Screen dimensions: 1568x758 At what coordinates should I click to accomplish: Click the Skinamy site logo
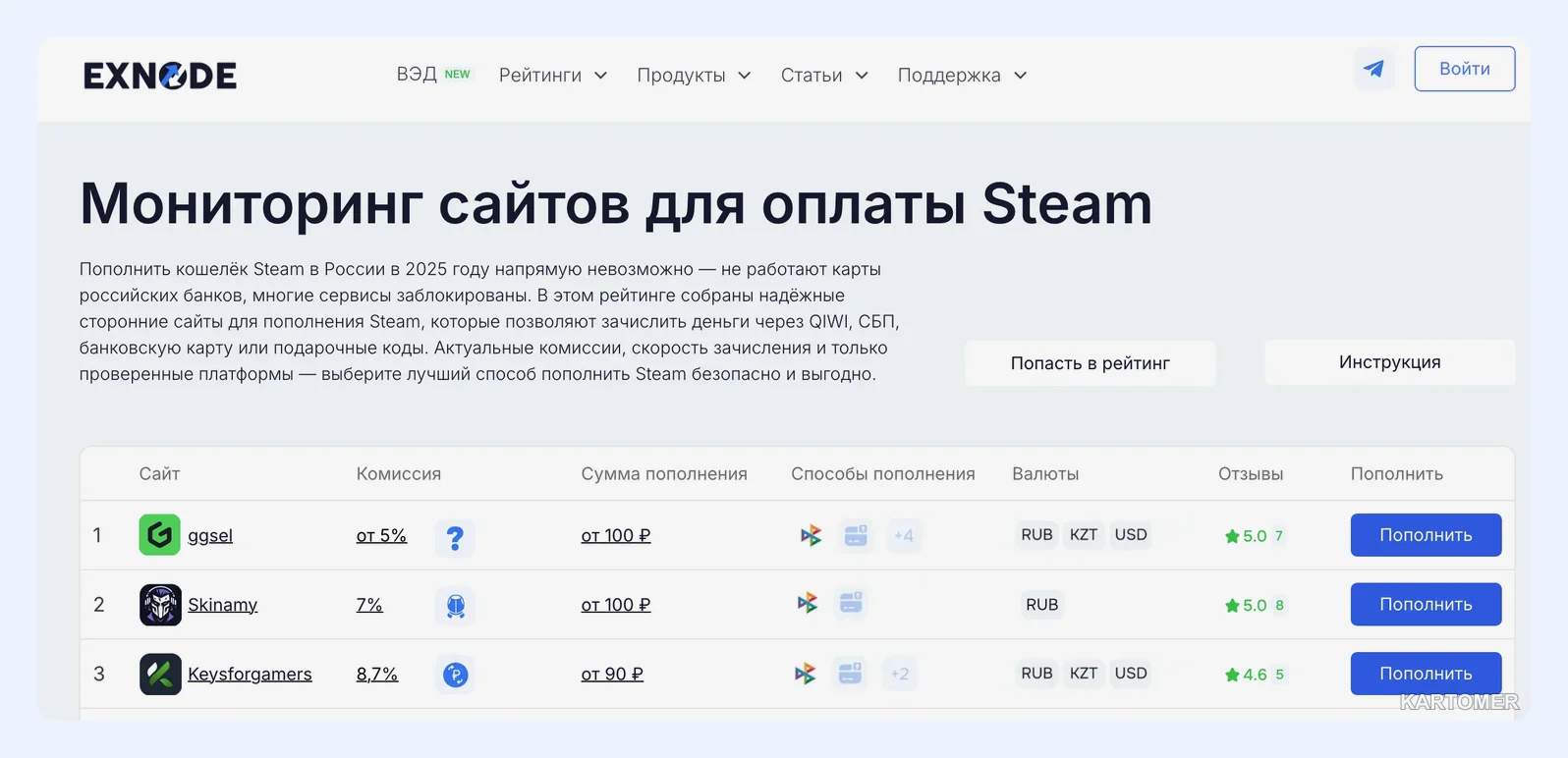160,605
